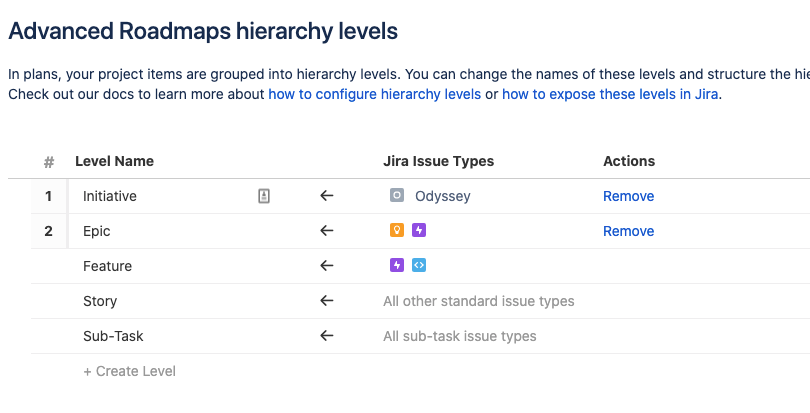Click the orange lightbulb icon in Epic row
This screenshot has width=810, height=413.
397,231
